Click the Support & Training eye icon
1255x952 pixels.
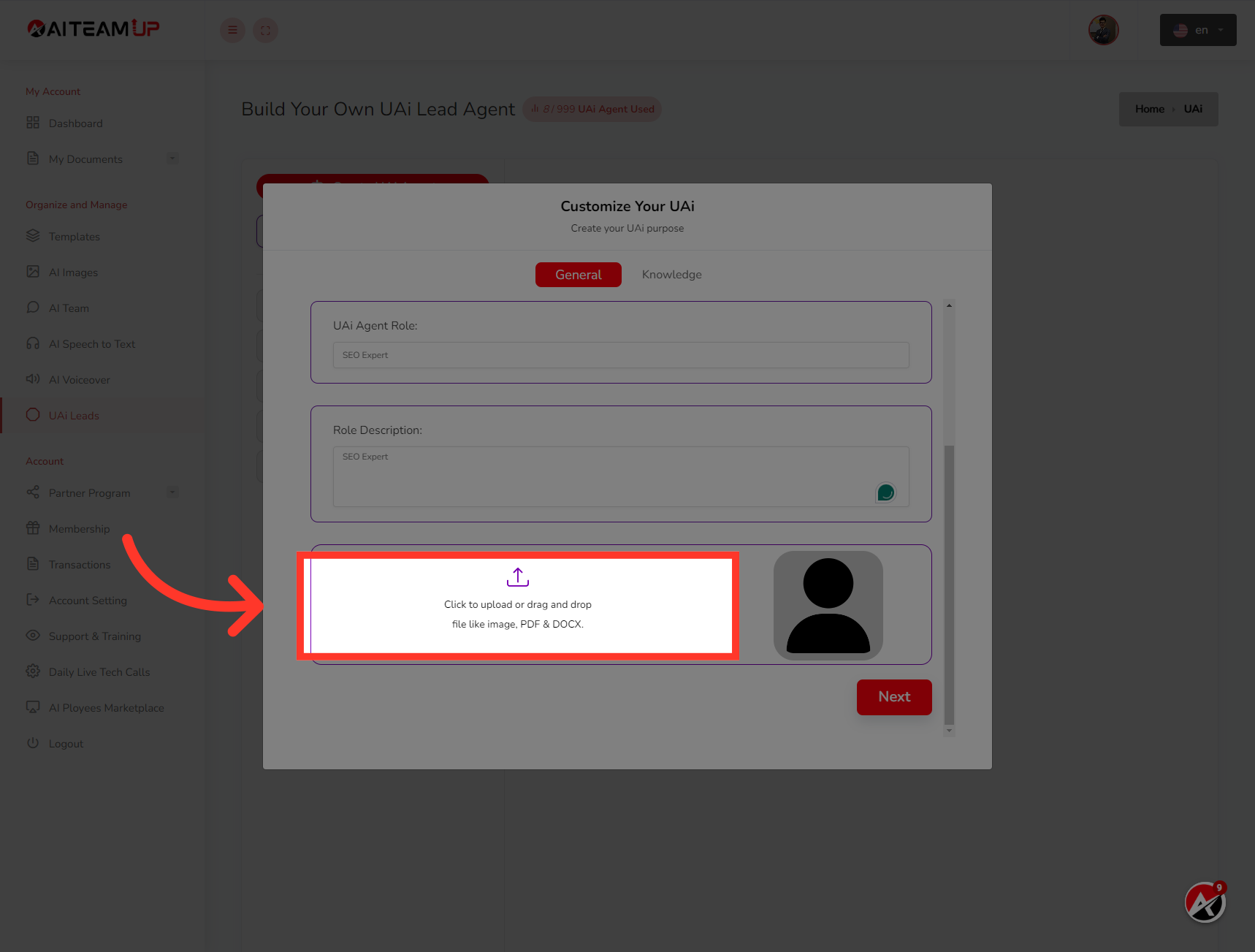click(33, 636)
